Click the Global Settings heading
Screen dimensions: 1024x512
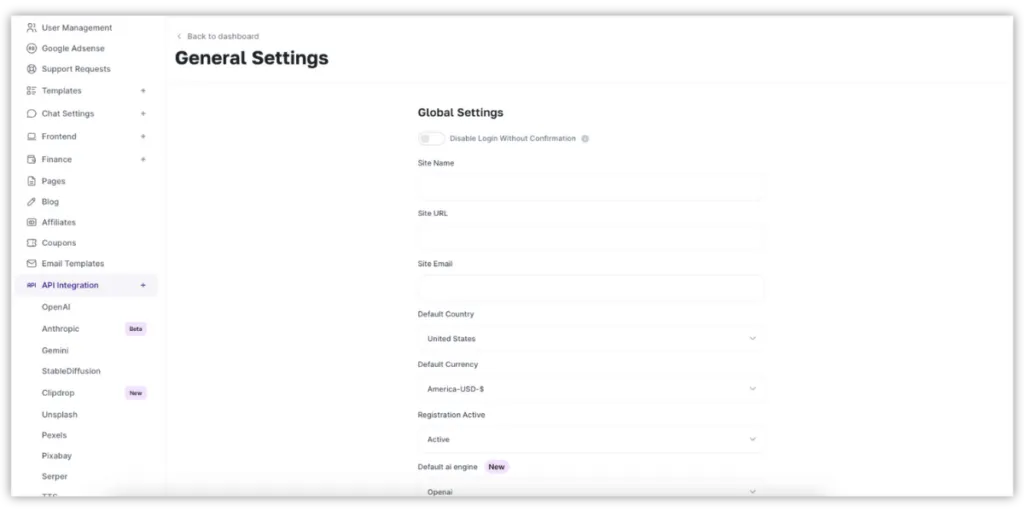click(x=460, y=112)
